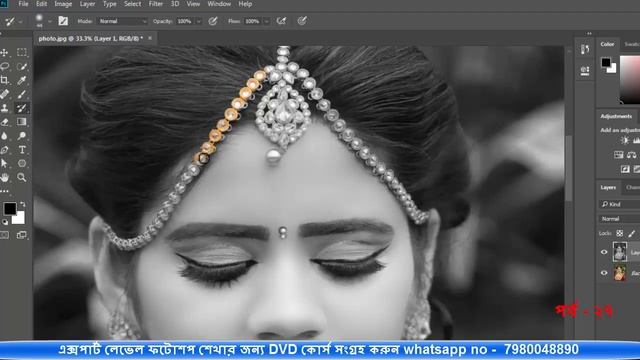
Task: Open the Select menu
Action: 132,4
